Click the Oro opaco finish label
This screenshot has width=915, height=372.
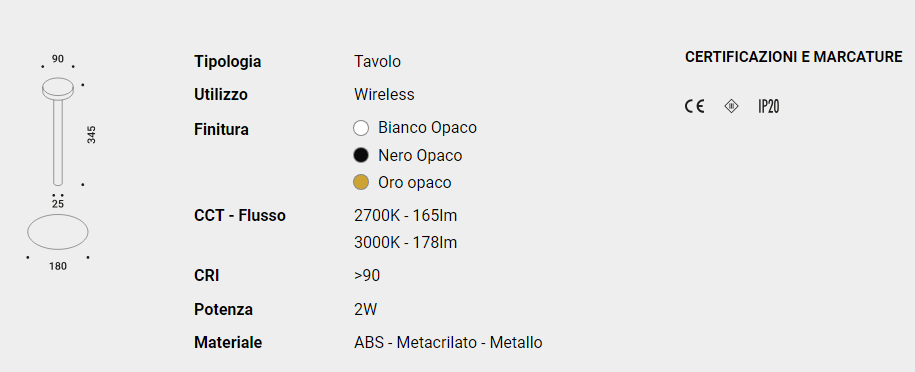[x=415, y=183]
